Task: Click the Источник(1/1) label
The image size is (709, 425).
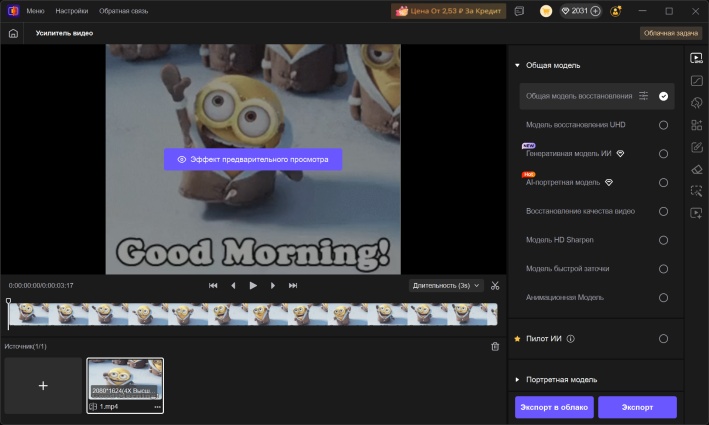Action: (25, 347)
